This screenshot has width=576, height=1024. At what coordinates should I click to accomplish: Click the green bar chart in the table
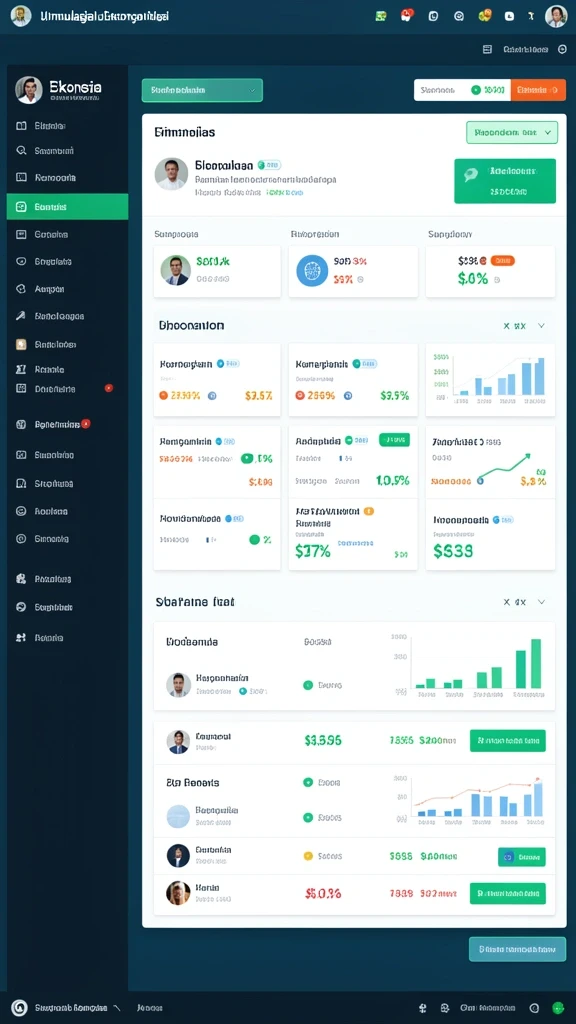pyautogui.click(x=477, y=667)
